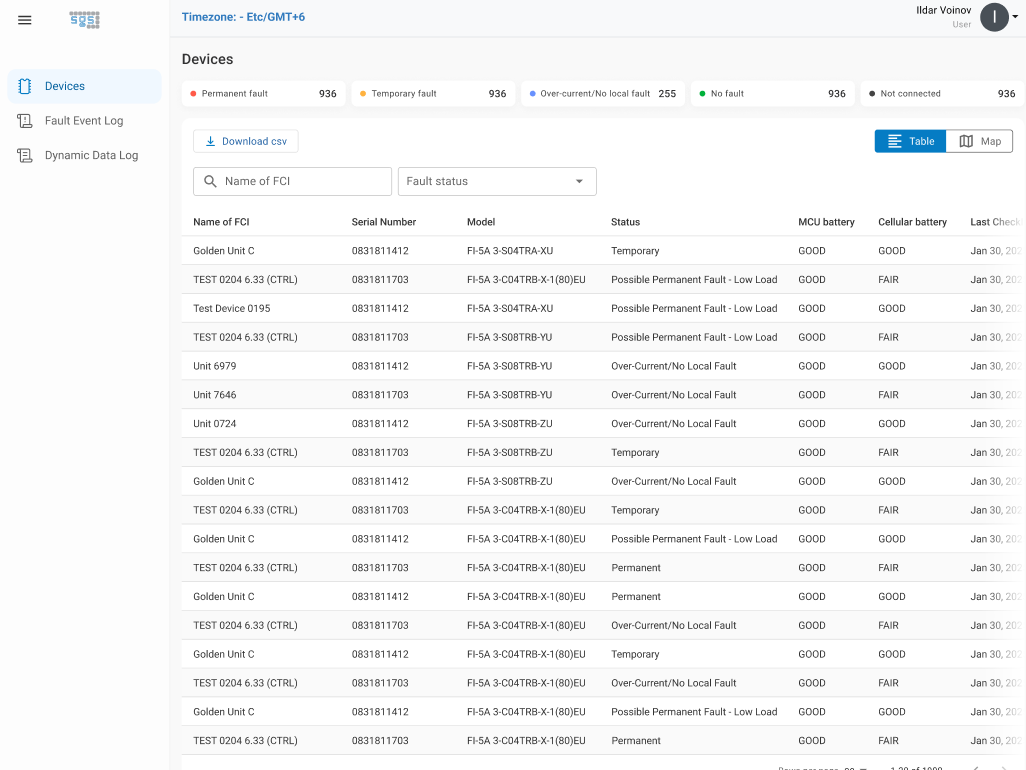
Task: Click the user avatar circle
Action: tap(994, 18)
